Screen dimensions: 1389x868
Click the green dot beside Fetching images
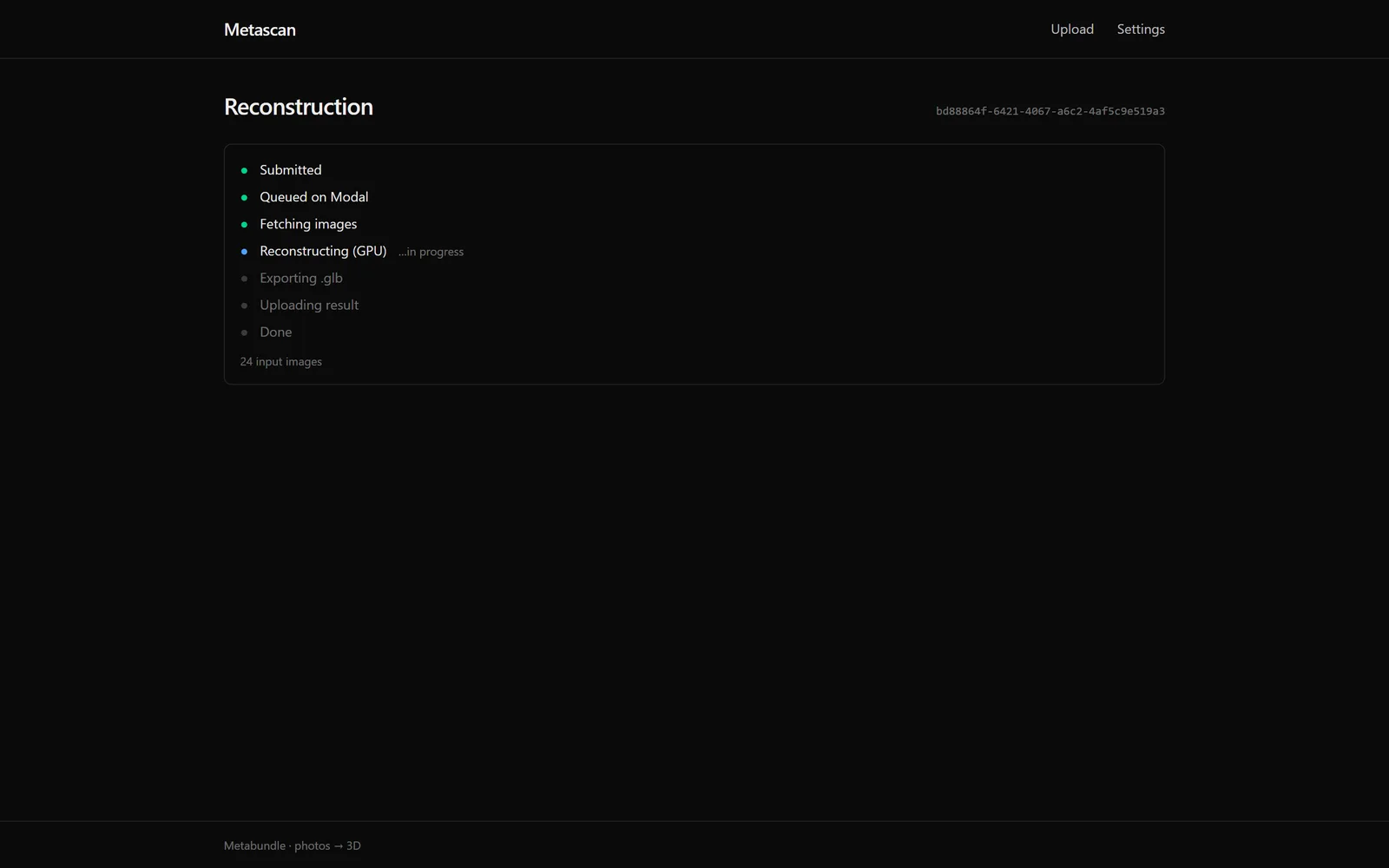[244, 225]
